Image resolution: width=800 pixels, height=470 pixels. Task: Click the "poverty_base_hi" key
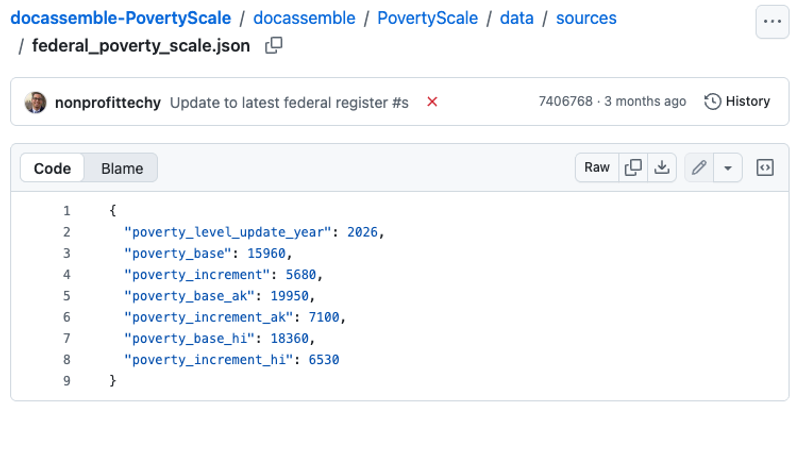189,338
